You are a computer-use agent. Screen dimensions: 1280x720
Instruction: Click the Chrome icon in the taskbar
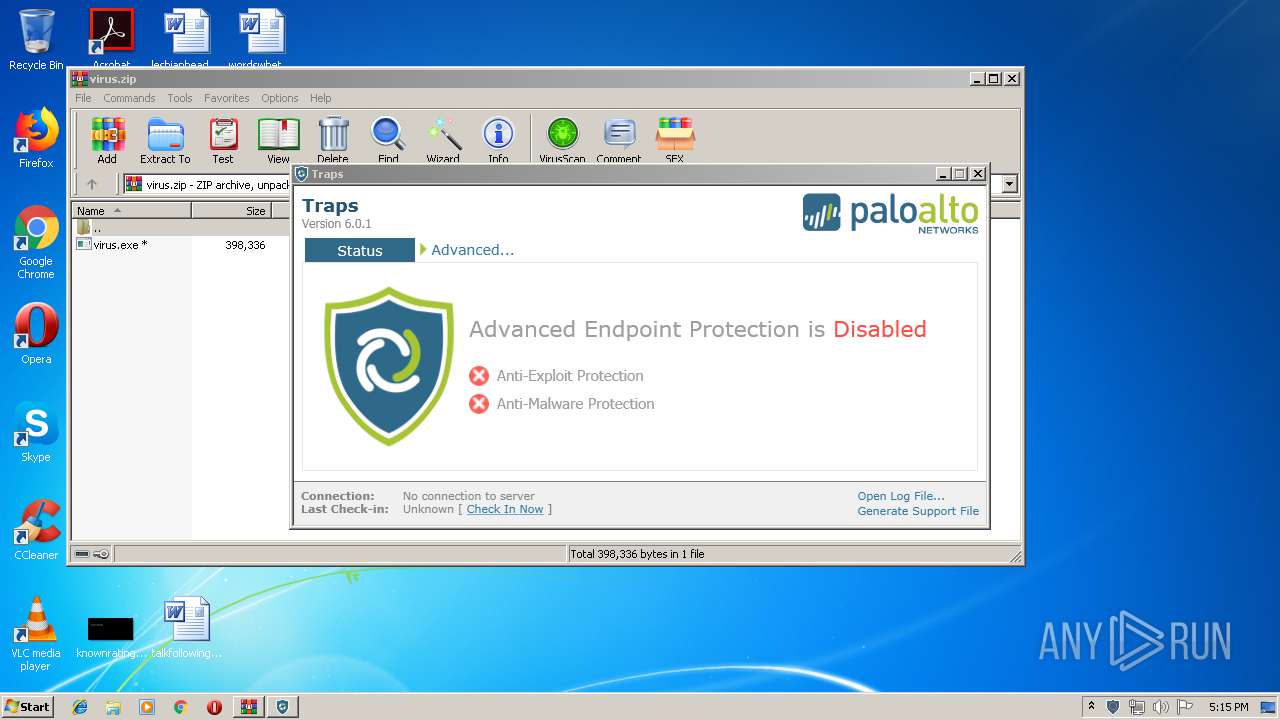[180, 707]
